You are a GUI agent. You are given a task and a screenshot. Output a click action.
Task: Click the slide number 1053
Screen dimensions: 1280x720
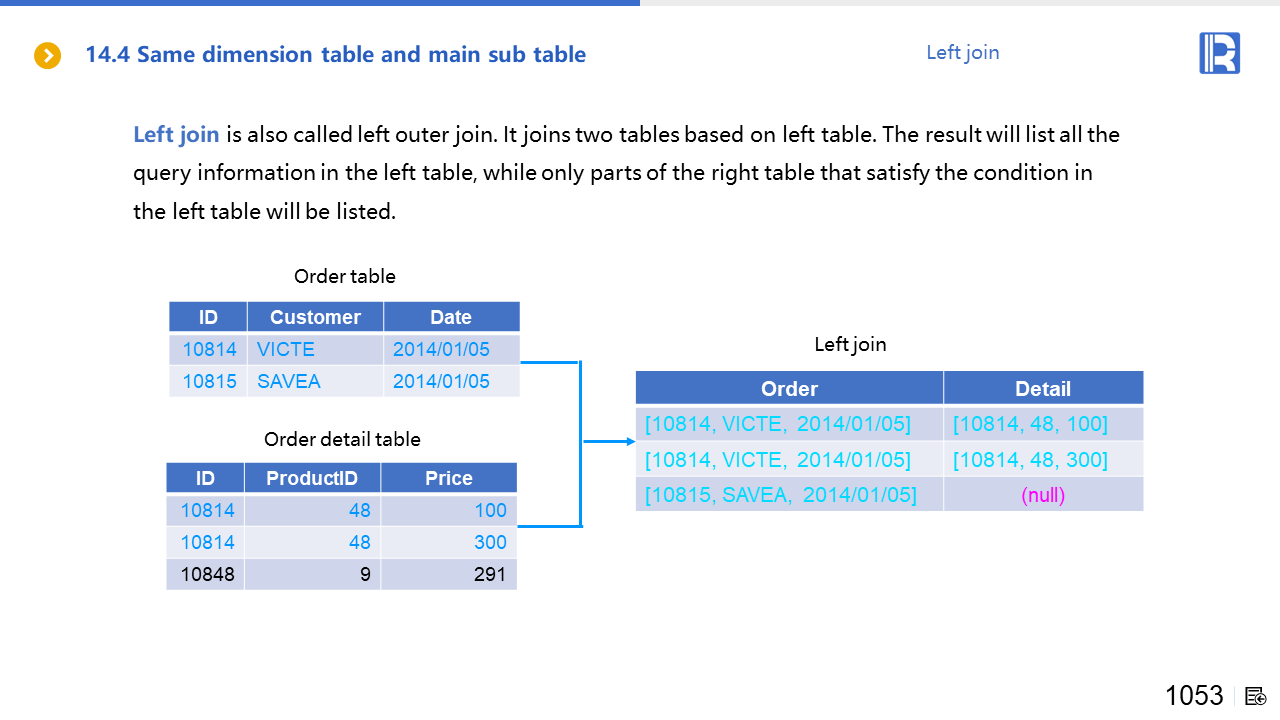click(x=1194, y=696)
